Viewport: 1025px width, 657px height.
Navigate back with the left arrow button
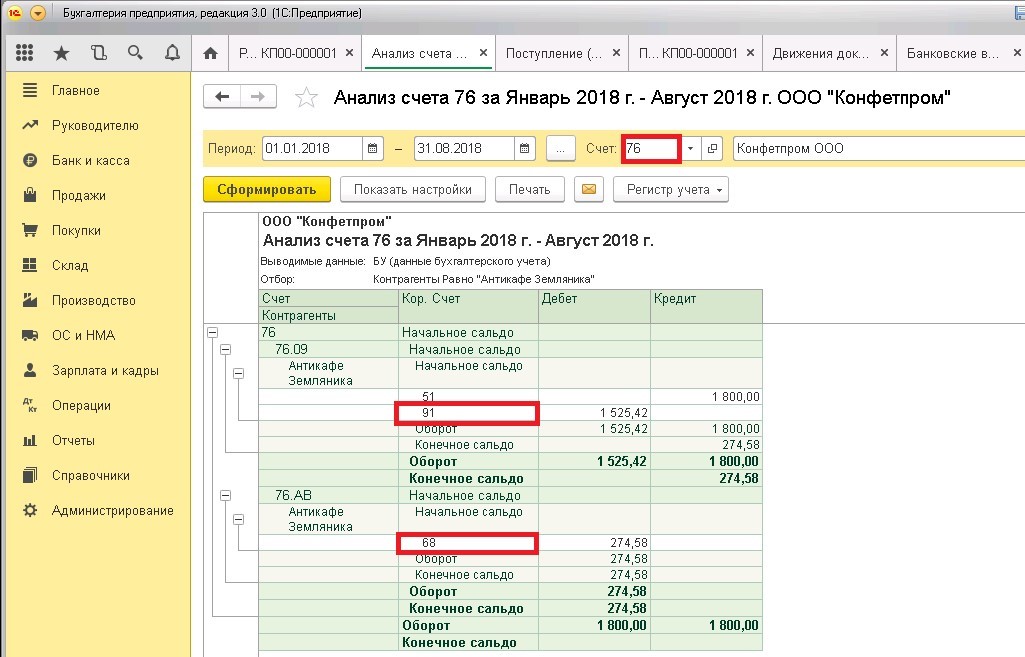click(222, 97)
